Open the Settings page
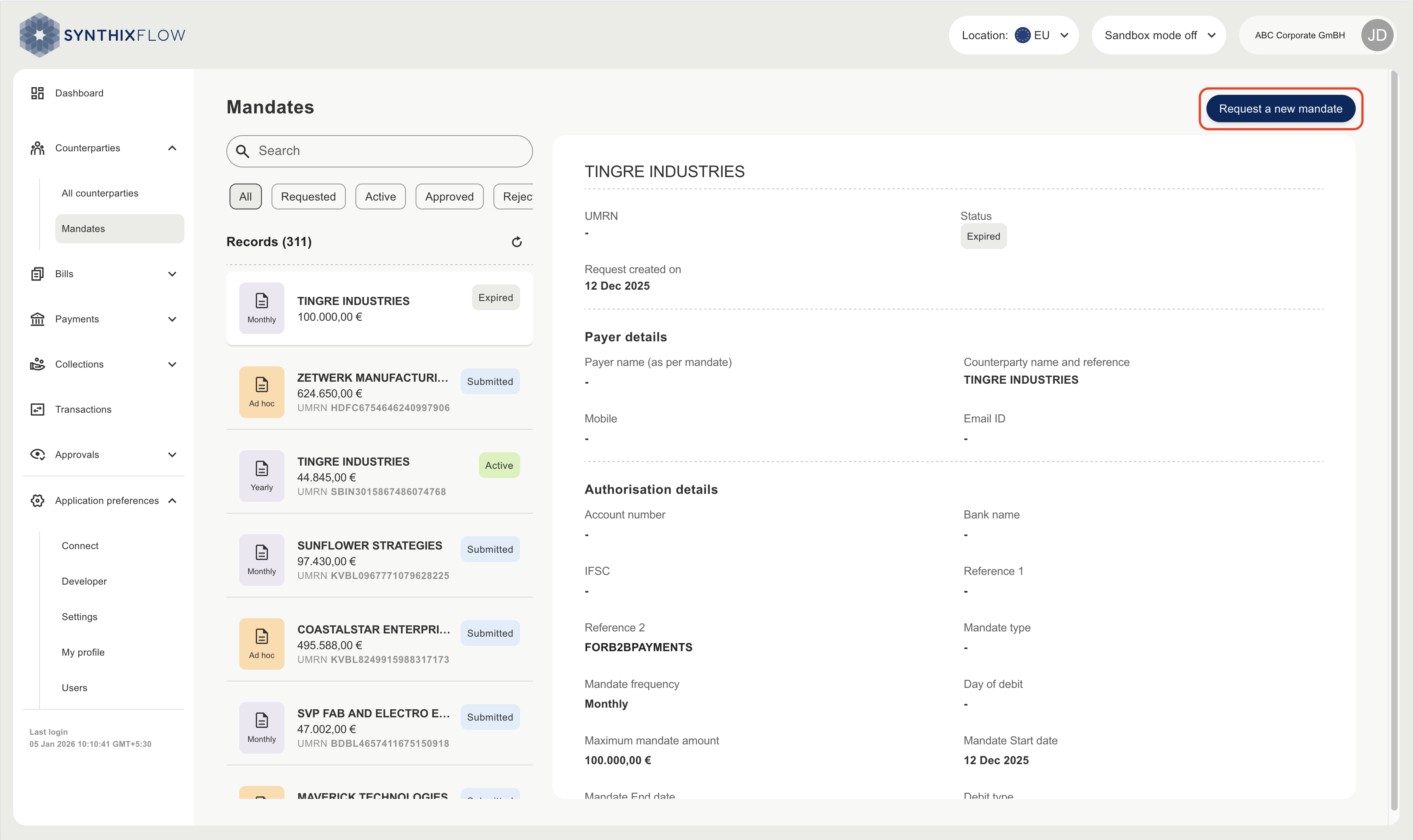The height and width of the screenshot is (840, 1413). click(x=79, y=617)
